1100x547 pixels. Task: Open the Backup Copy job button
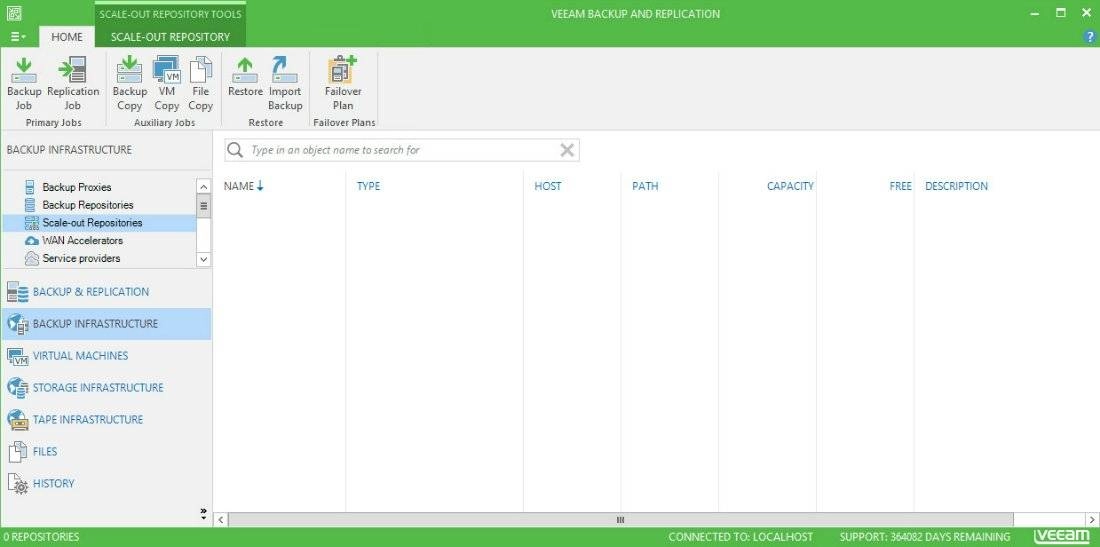pos(130,84)
